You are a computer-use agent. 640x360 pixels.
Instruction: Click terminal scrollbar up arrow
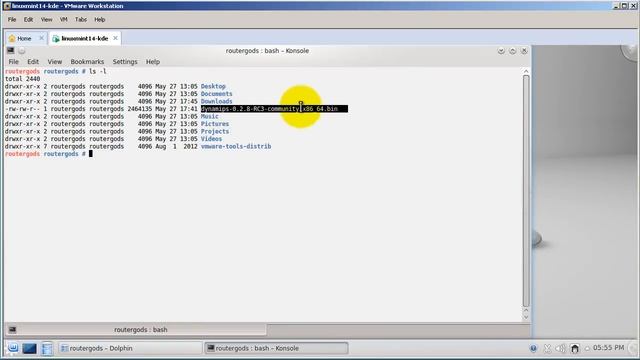pyautogui.click(x=526, y=71)
